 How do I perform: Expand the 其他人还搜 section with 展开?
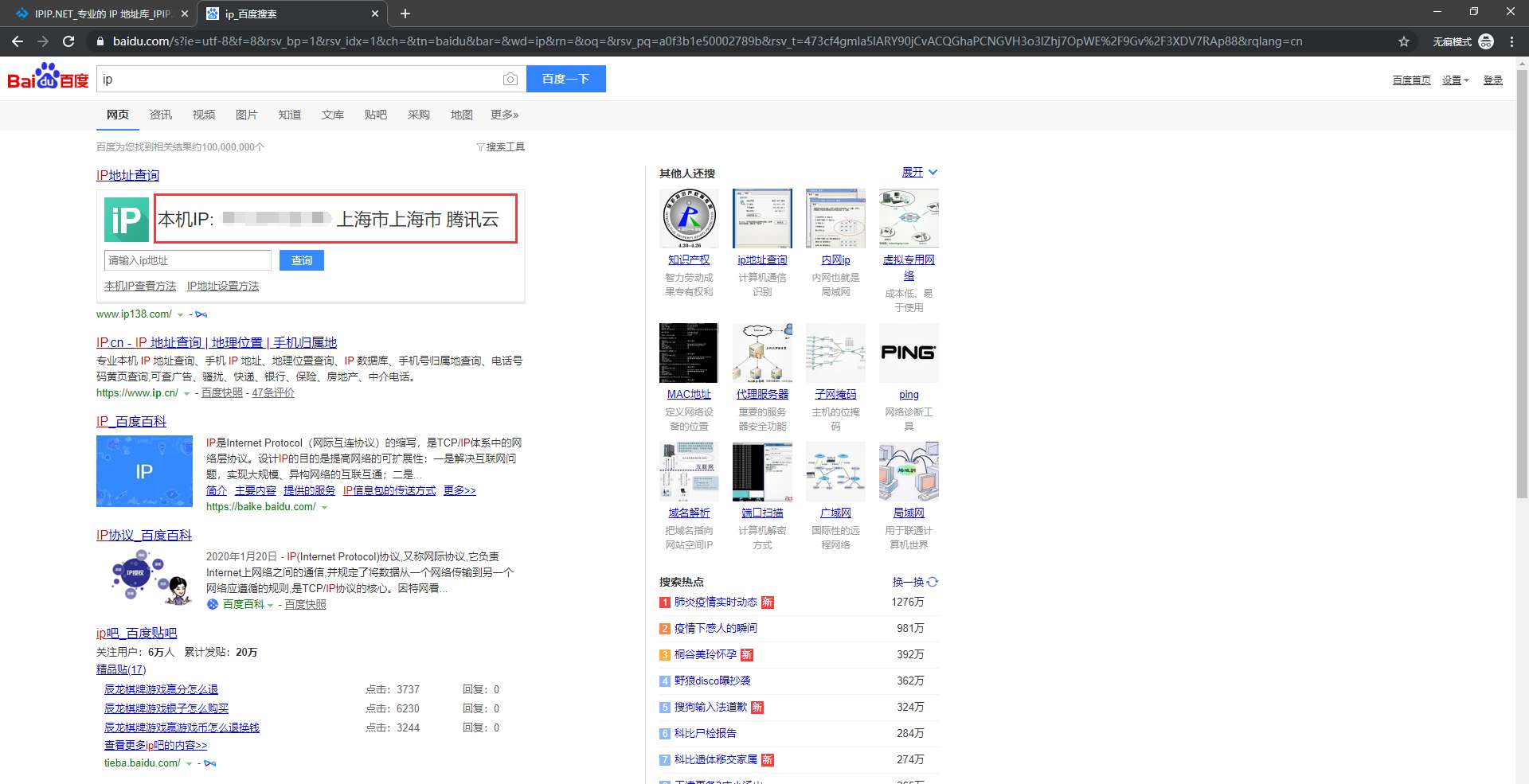pyautogui.click(x=920, y=172)
